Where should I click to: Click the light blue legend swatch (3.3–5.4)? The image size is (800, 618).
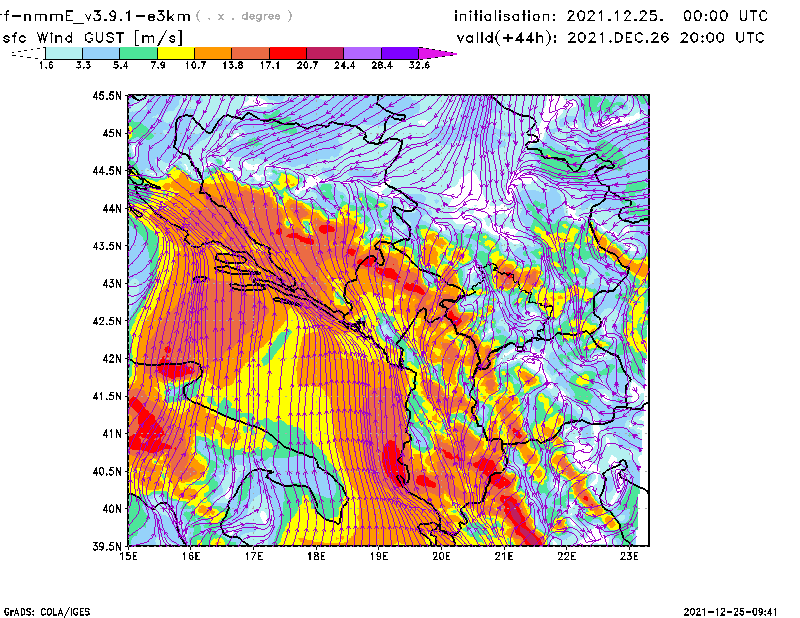(x=101, y=53)
